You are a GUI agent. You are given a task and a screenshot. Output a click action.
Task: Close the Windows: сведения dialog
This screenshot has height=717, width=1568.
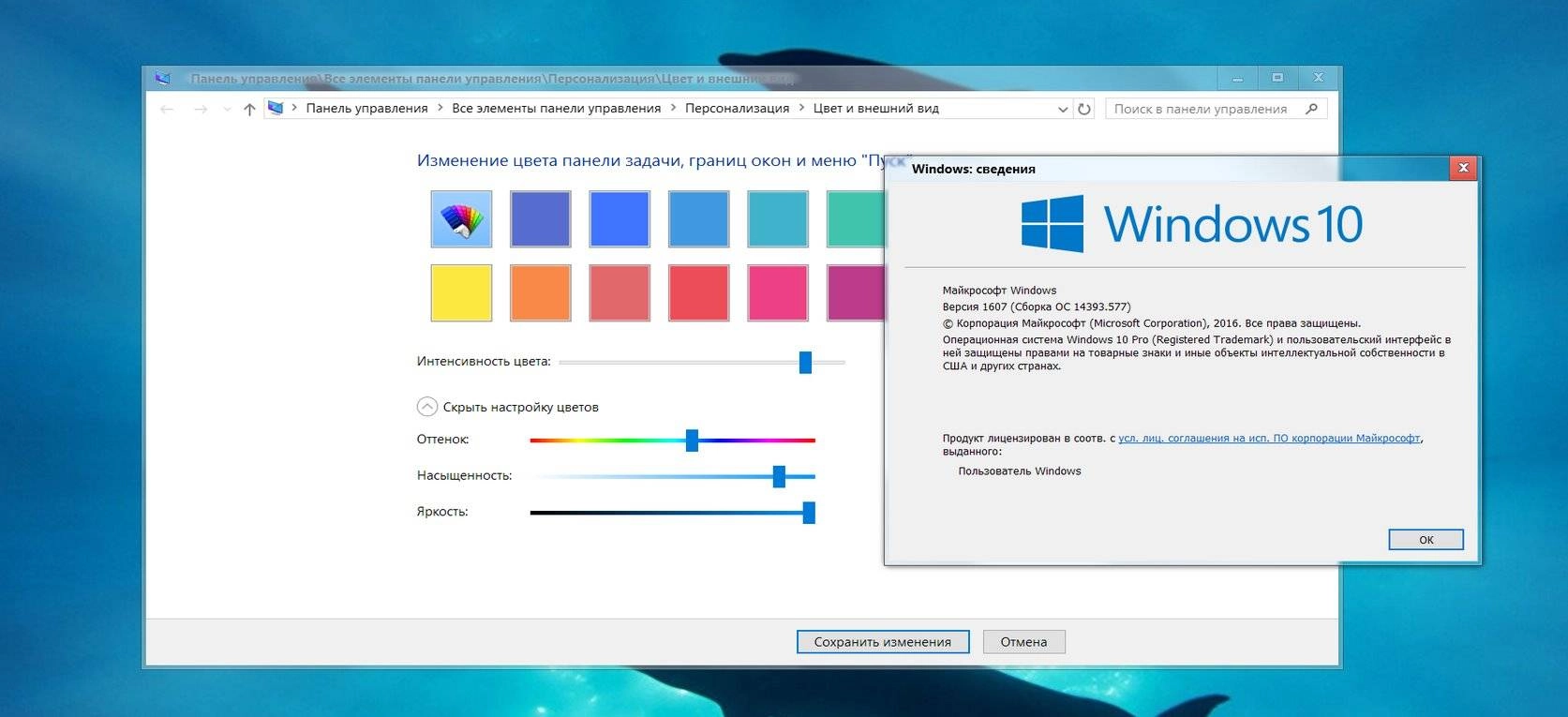click(1463, 169)
